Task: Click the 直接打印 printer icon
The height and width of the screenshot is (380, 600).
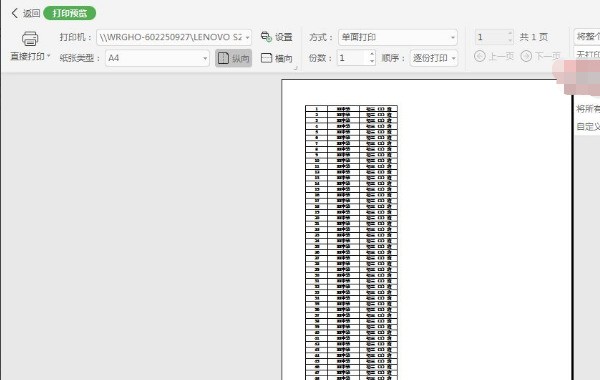Action: 30,39
